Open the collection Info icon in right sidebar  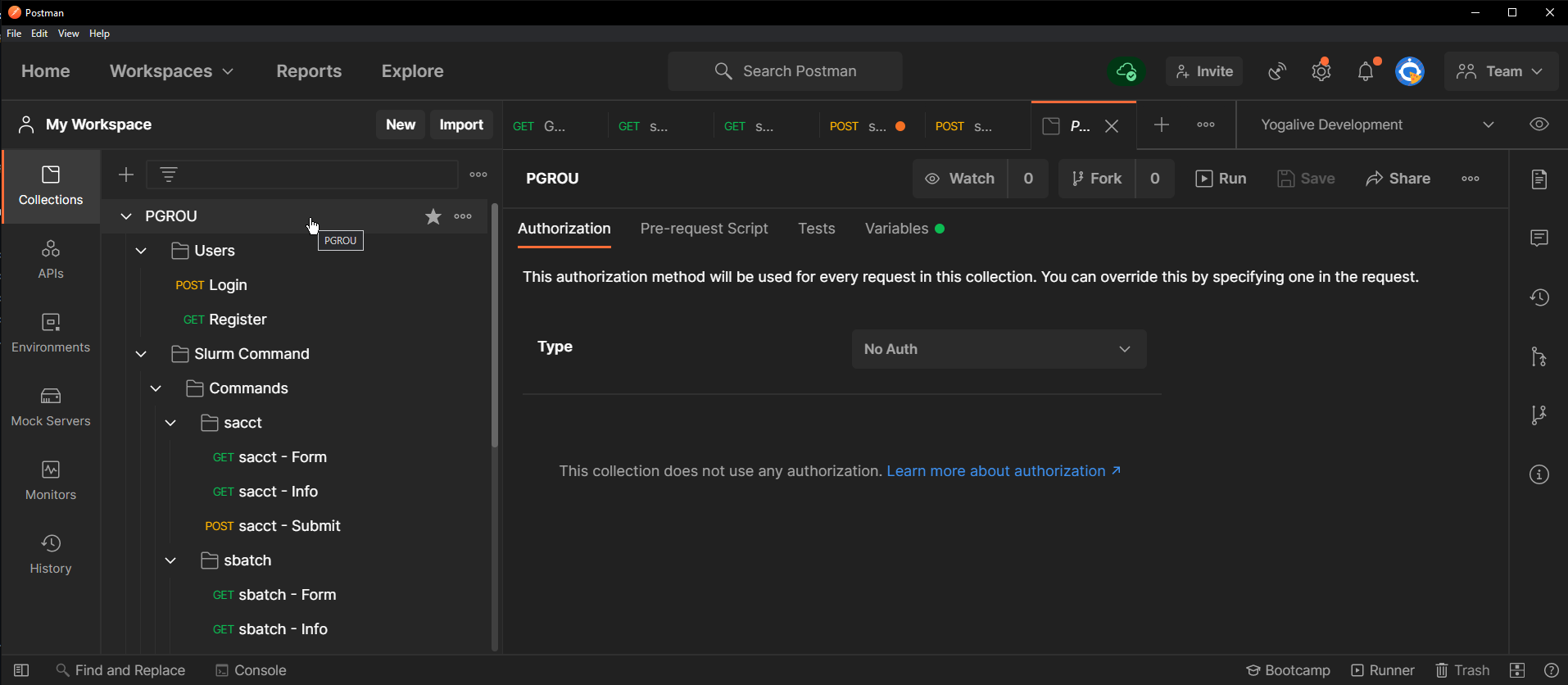(x=1539, y=474)
